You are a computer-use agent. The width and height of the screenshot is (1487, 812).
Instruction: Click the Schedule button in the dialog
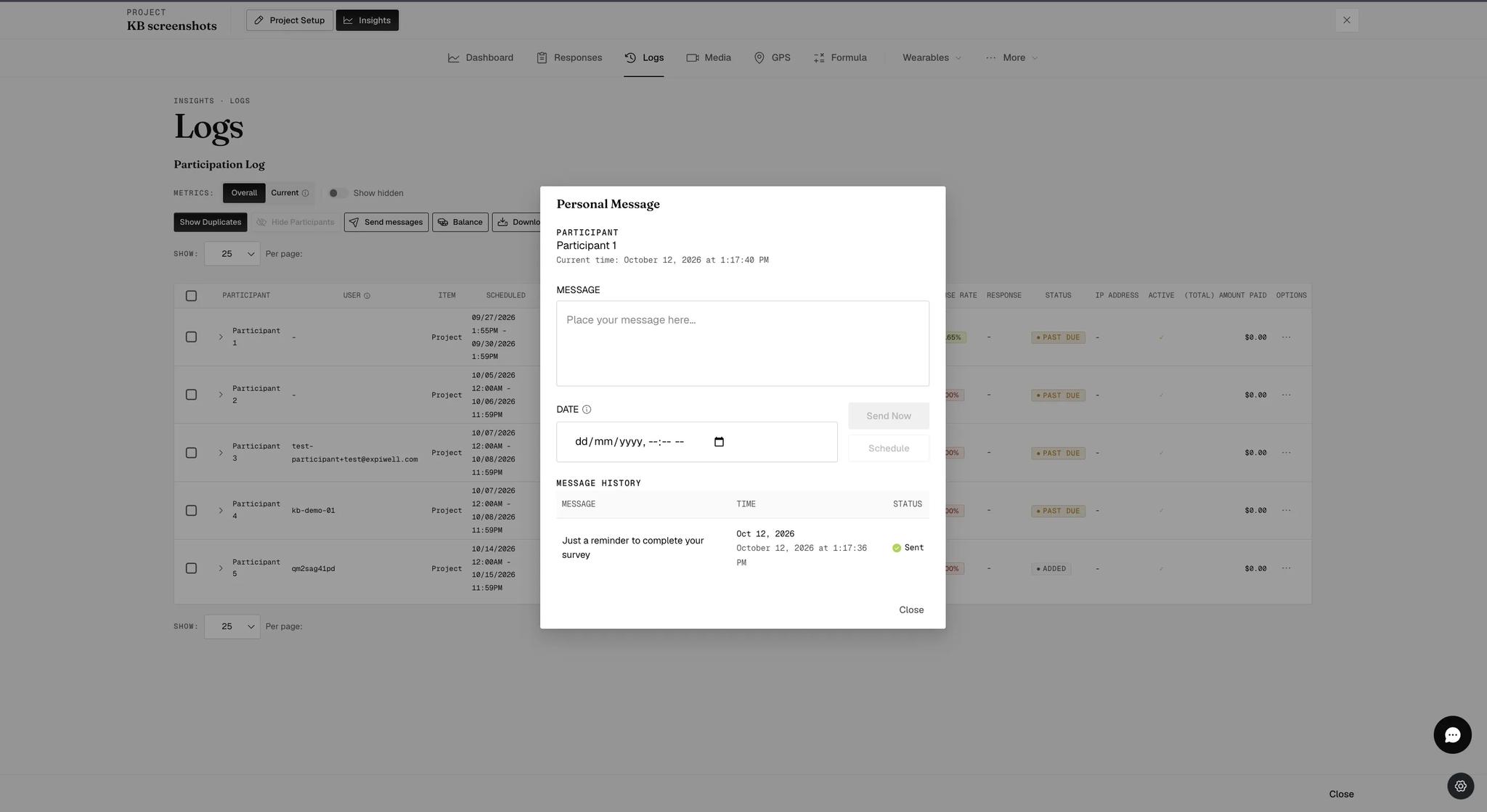889,448
